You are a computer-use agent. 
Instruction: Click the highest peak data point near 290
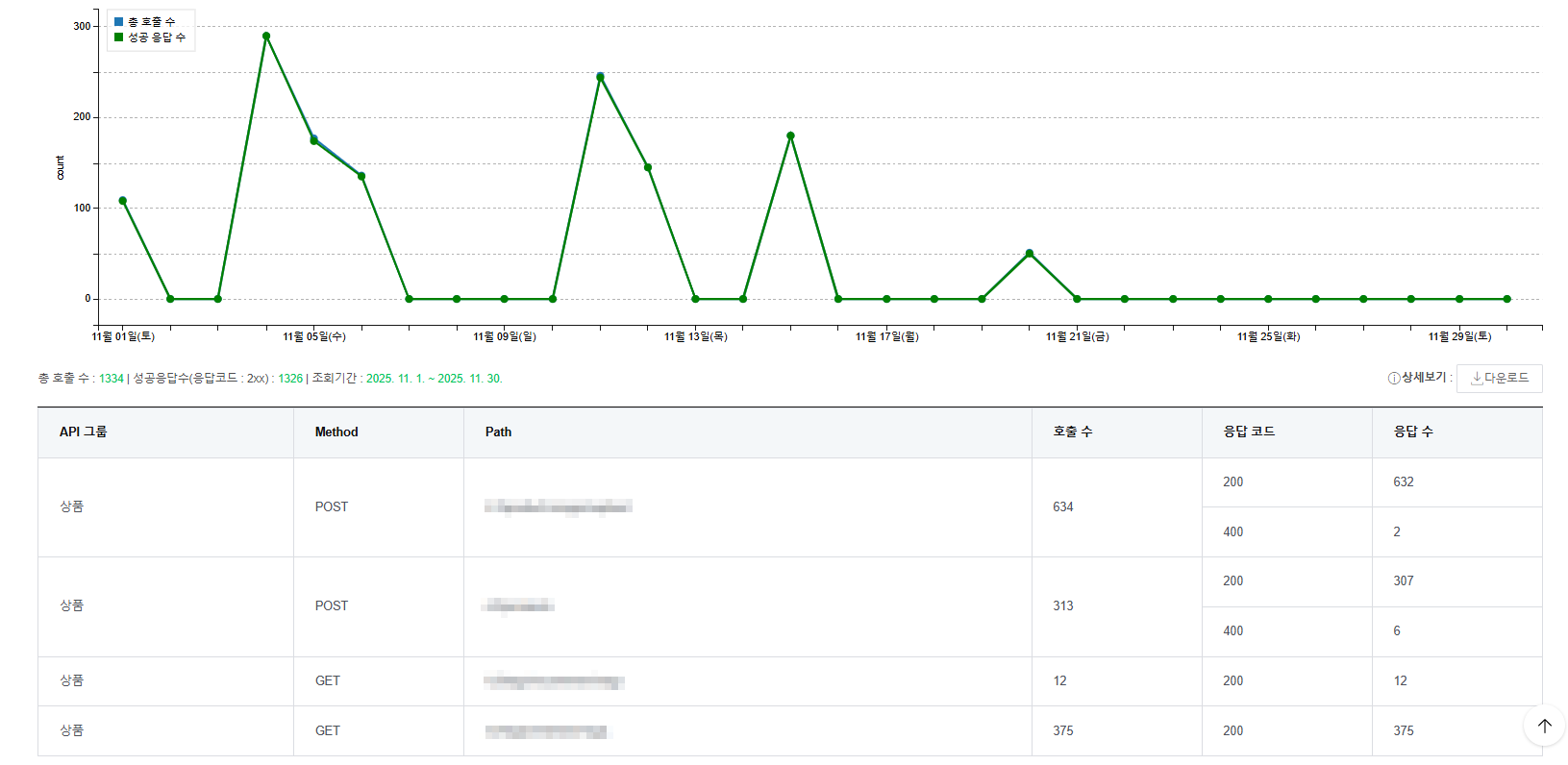point(266,37)
